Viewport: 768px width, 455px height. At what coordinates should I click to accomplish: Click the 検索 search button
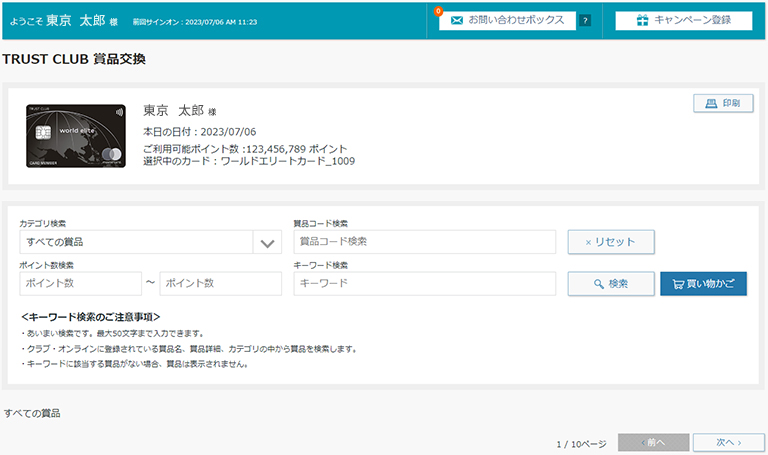point(611,284)
